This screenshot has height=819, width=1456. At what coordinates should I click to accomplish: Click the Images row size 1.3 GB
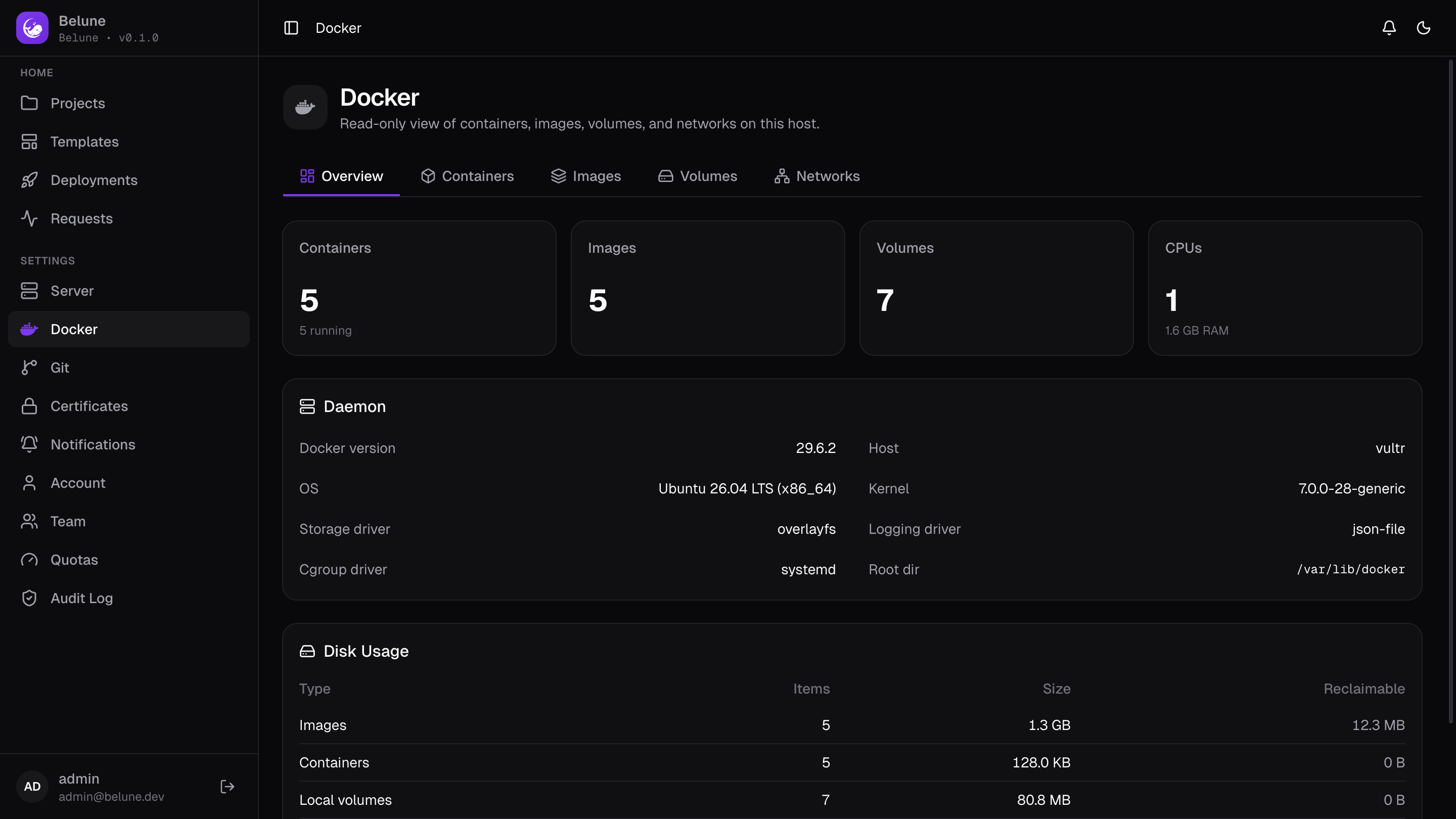coord(1049,725)
